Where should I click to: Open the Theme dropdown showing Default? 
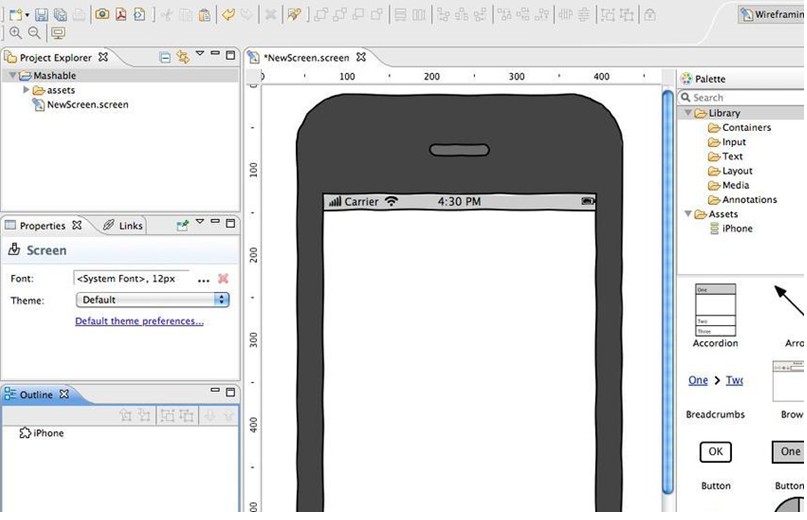(152, 300)
